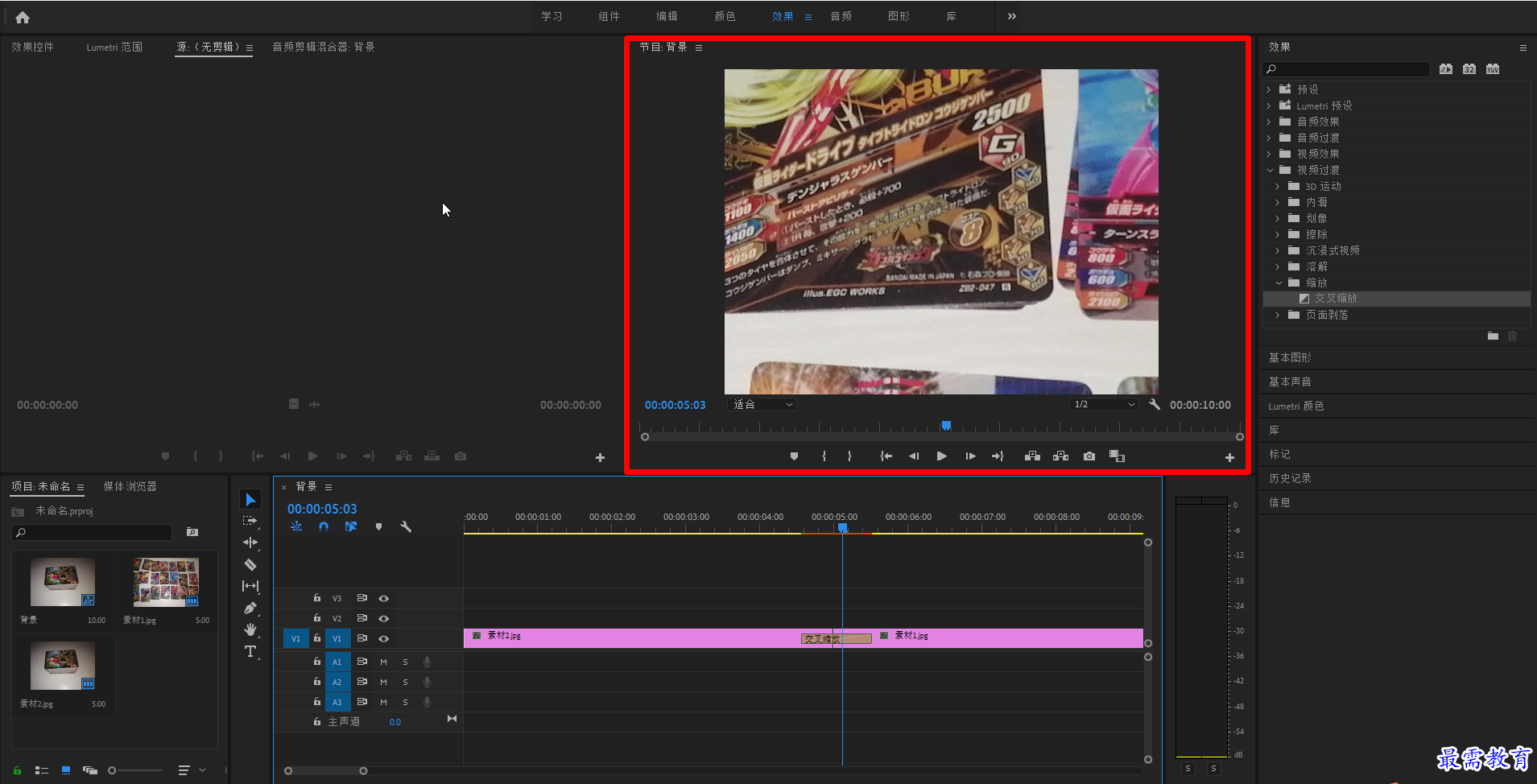The image size is (1537, 784).
Task: Select the Razor tool
Action: point(250,564)
